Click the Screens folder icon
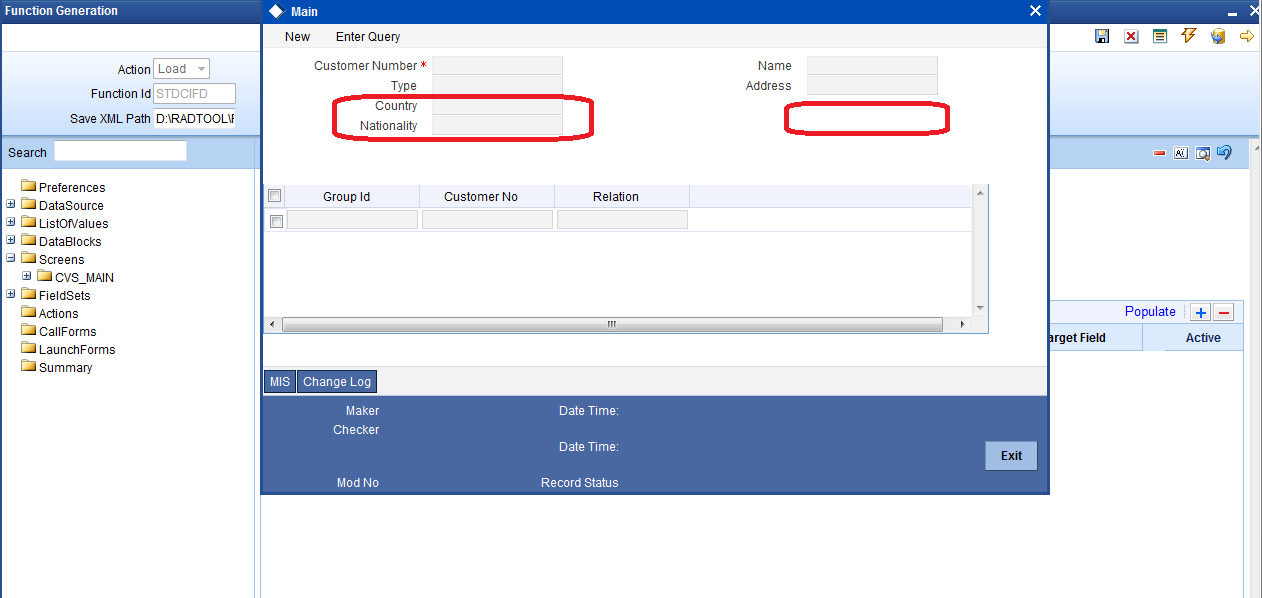This screenshot has width=1262, height=598. [29, 259]
